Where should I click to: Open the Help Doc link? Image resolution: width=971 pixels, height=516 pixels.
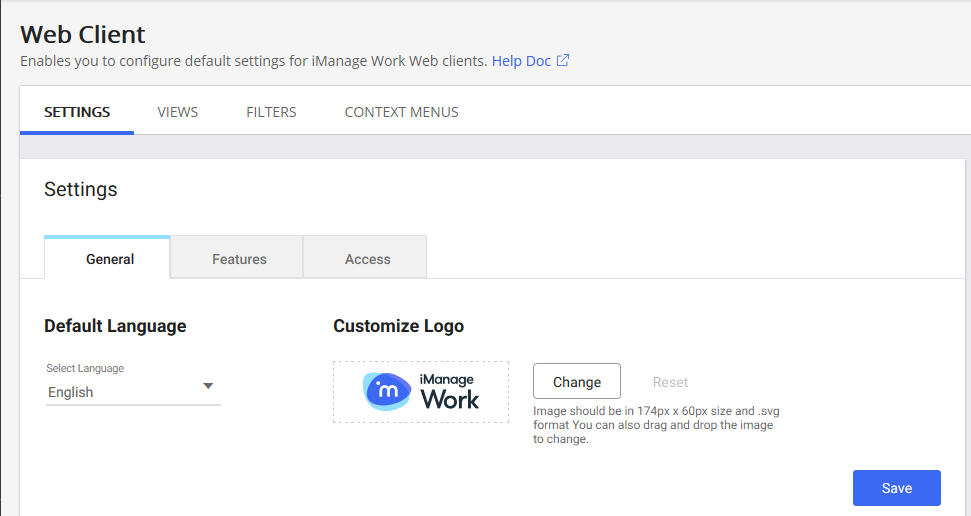pos(521,61)
